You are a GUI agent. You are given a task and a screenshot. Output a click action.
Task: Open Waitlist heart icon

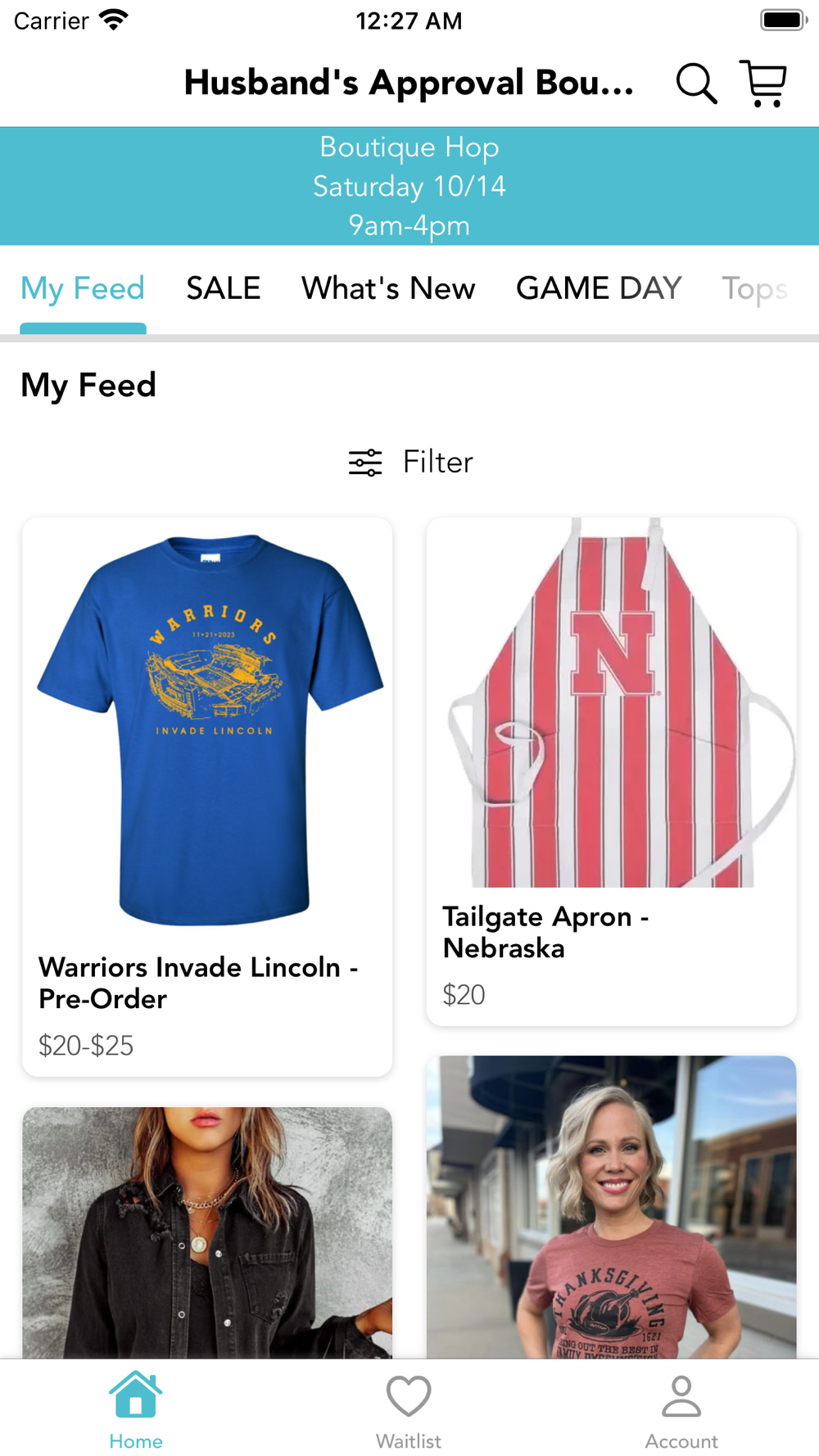[409, 1395]
